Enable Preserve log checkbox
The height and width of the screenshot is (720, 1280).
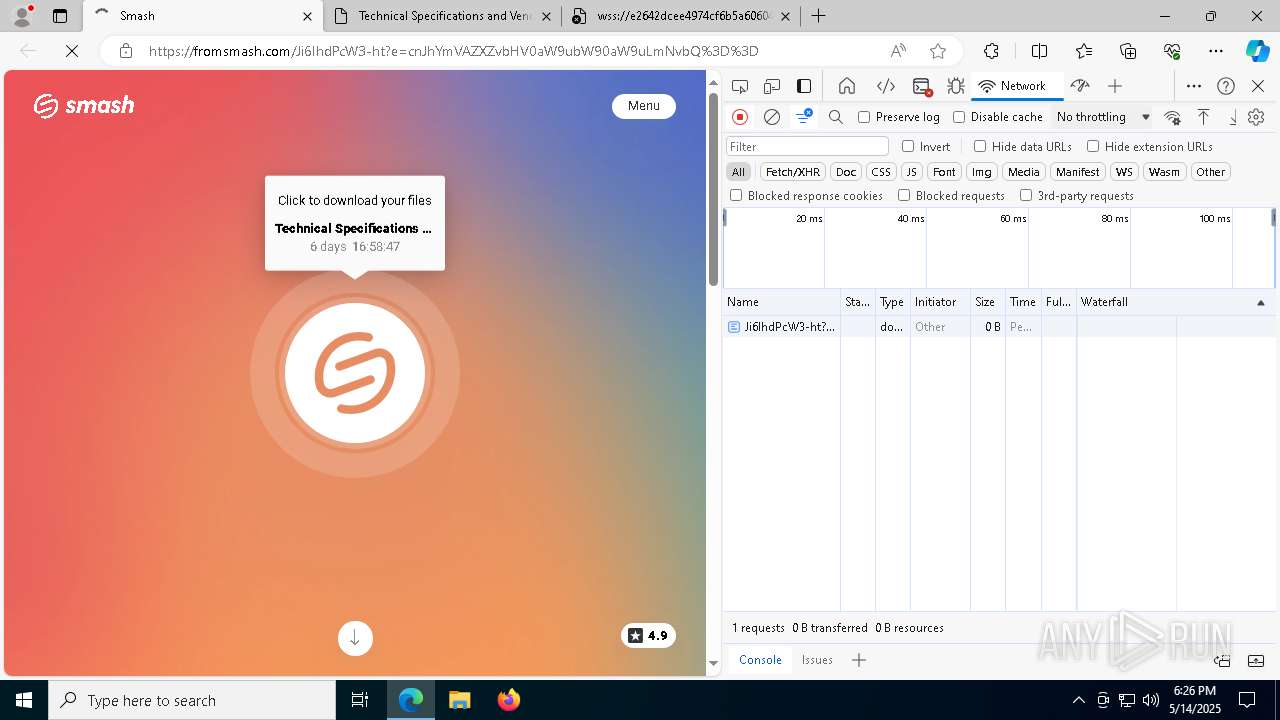[864, 117]
